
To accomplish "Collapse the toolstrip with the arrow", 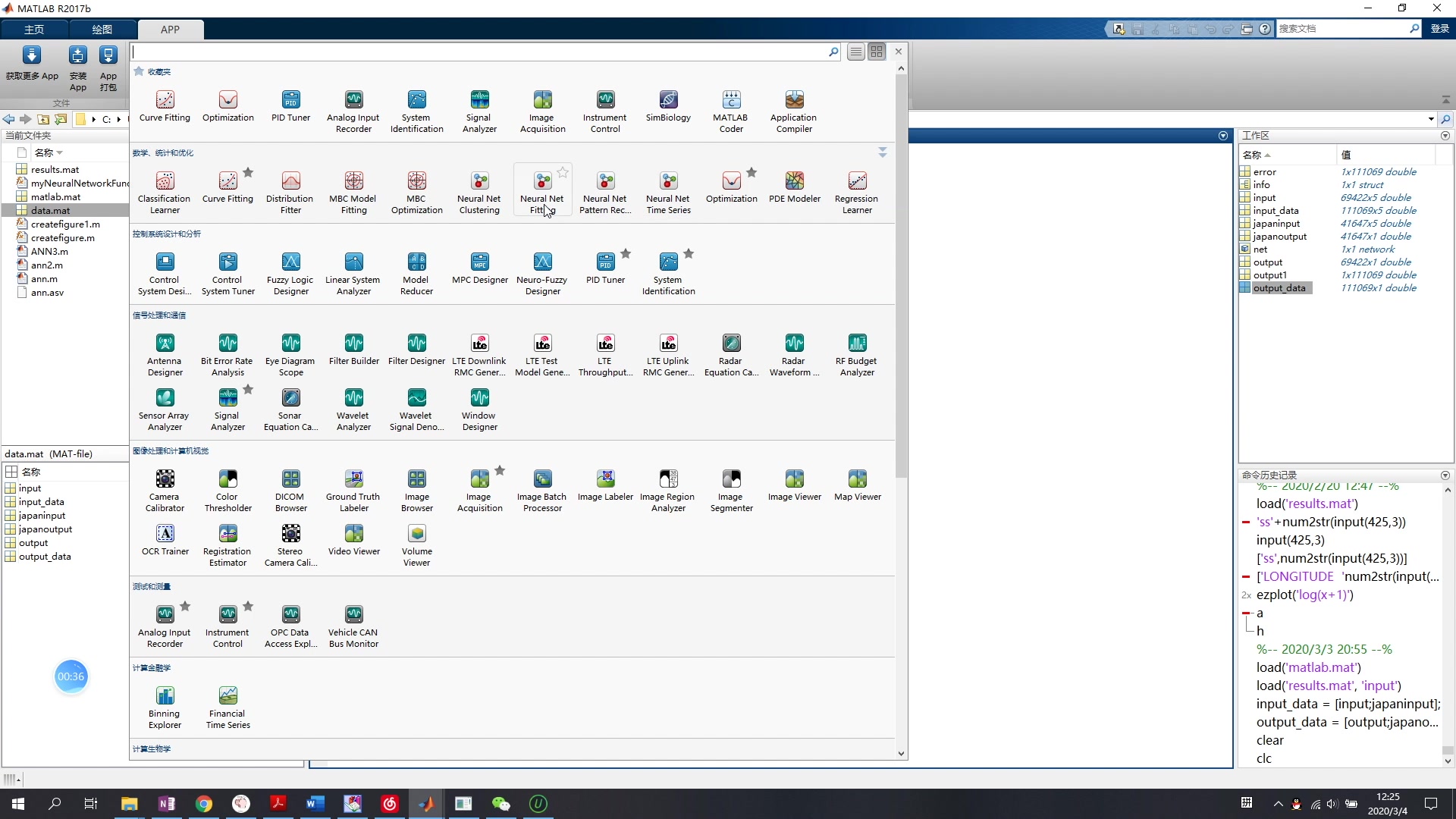I will pos(1445,100).
